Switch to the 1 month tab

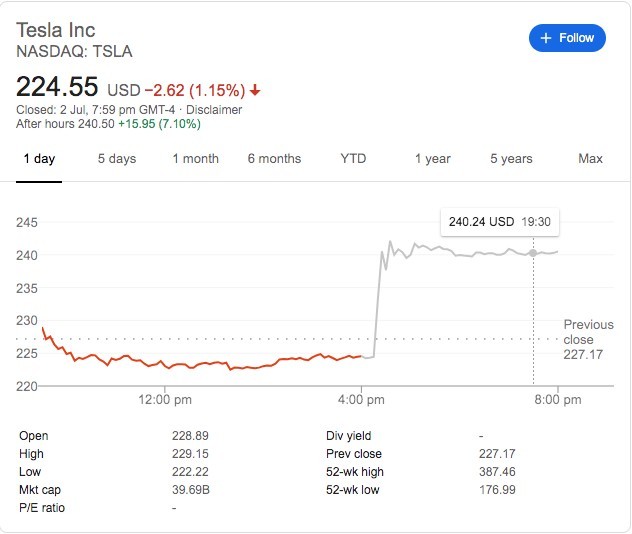tap(195, 159)
